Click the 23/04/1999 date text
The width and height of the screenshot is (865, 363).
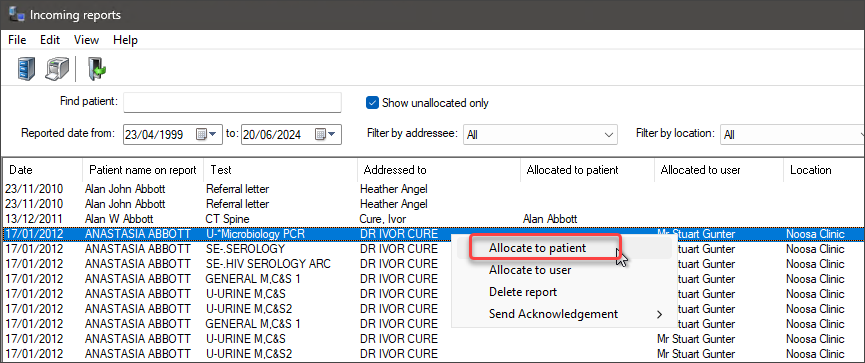[x=154, y=135]
